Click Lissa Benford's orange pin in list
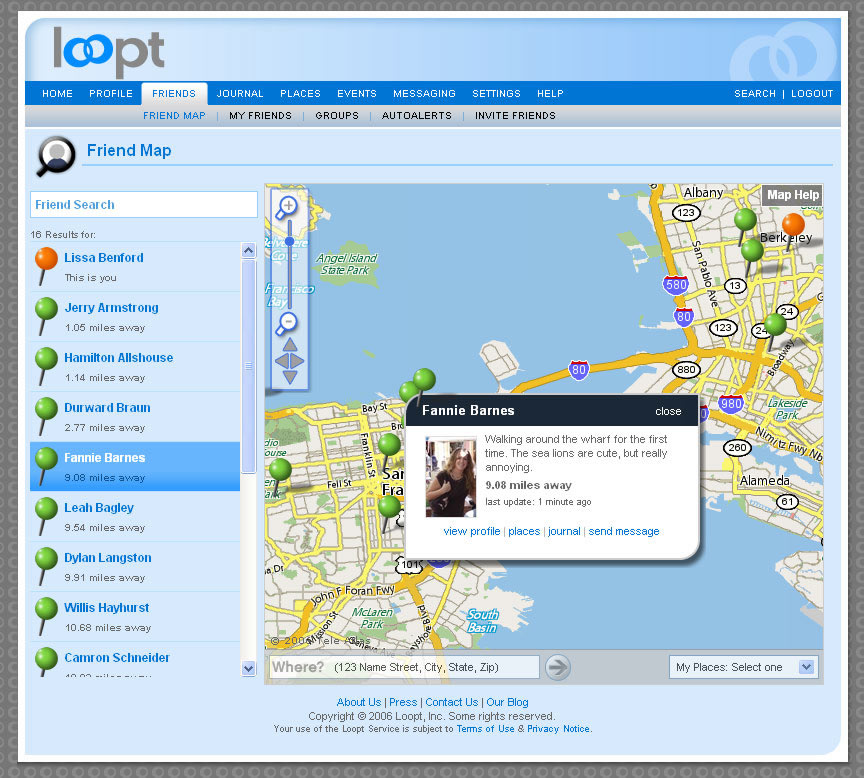 46,266
